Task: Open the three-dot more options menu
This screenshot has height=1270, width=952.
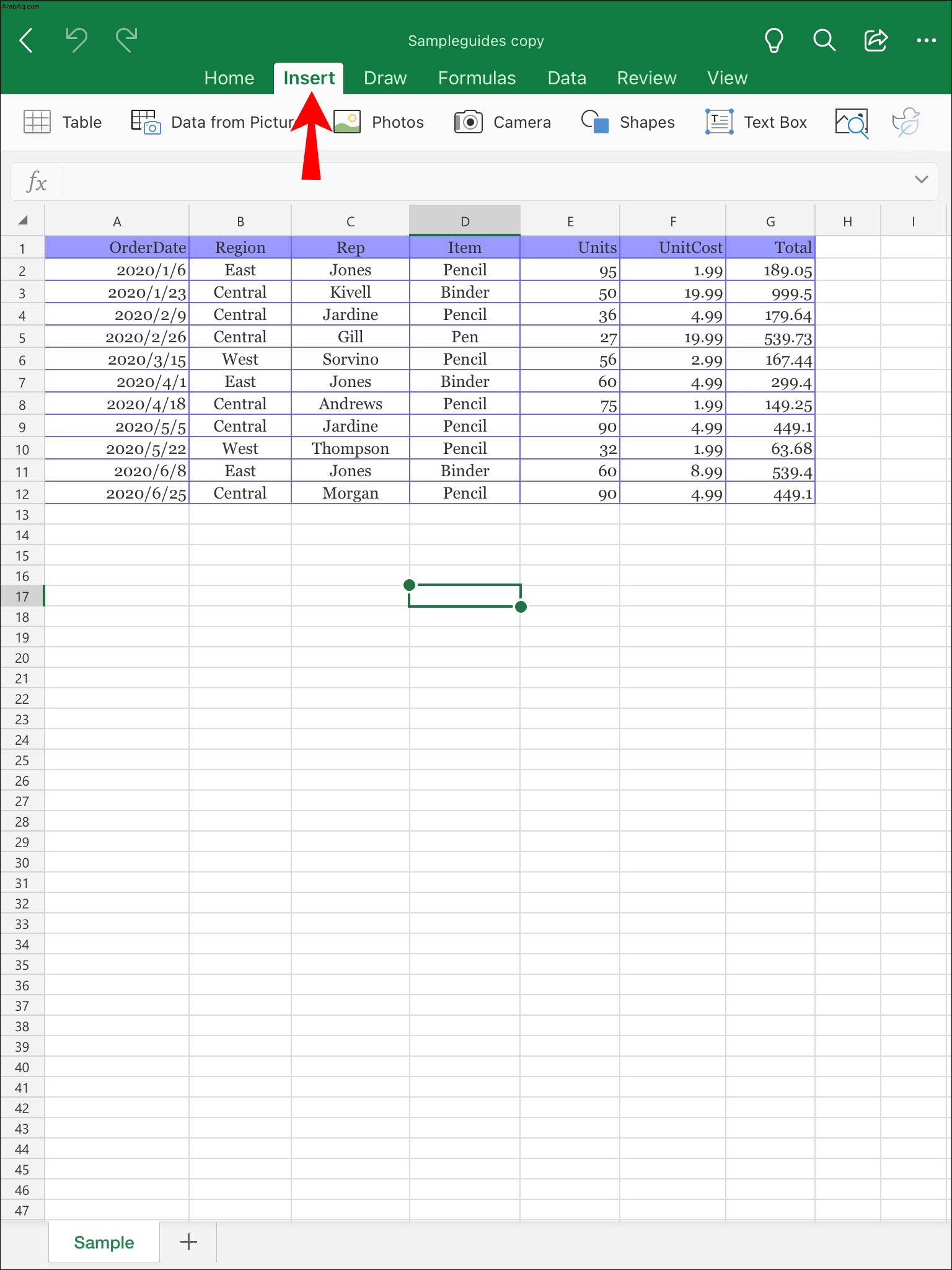Action: pos(926,41)
